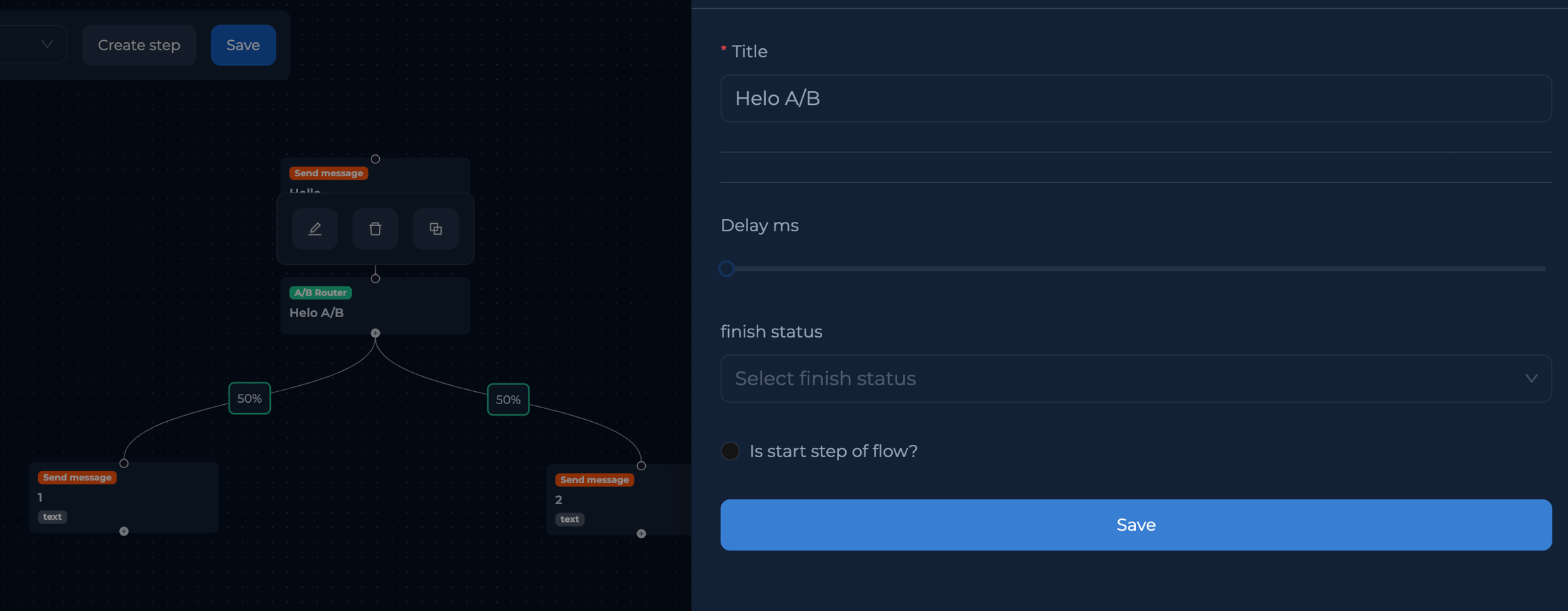Select the right 50% branch label

pos(508,400)
